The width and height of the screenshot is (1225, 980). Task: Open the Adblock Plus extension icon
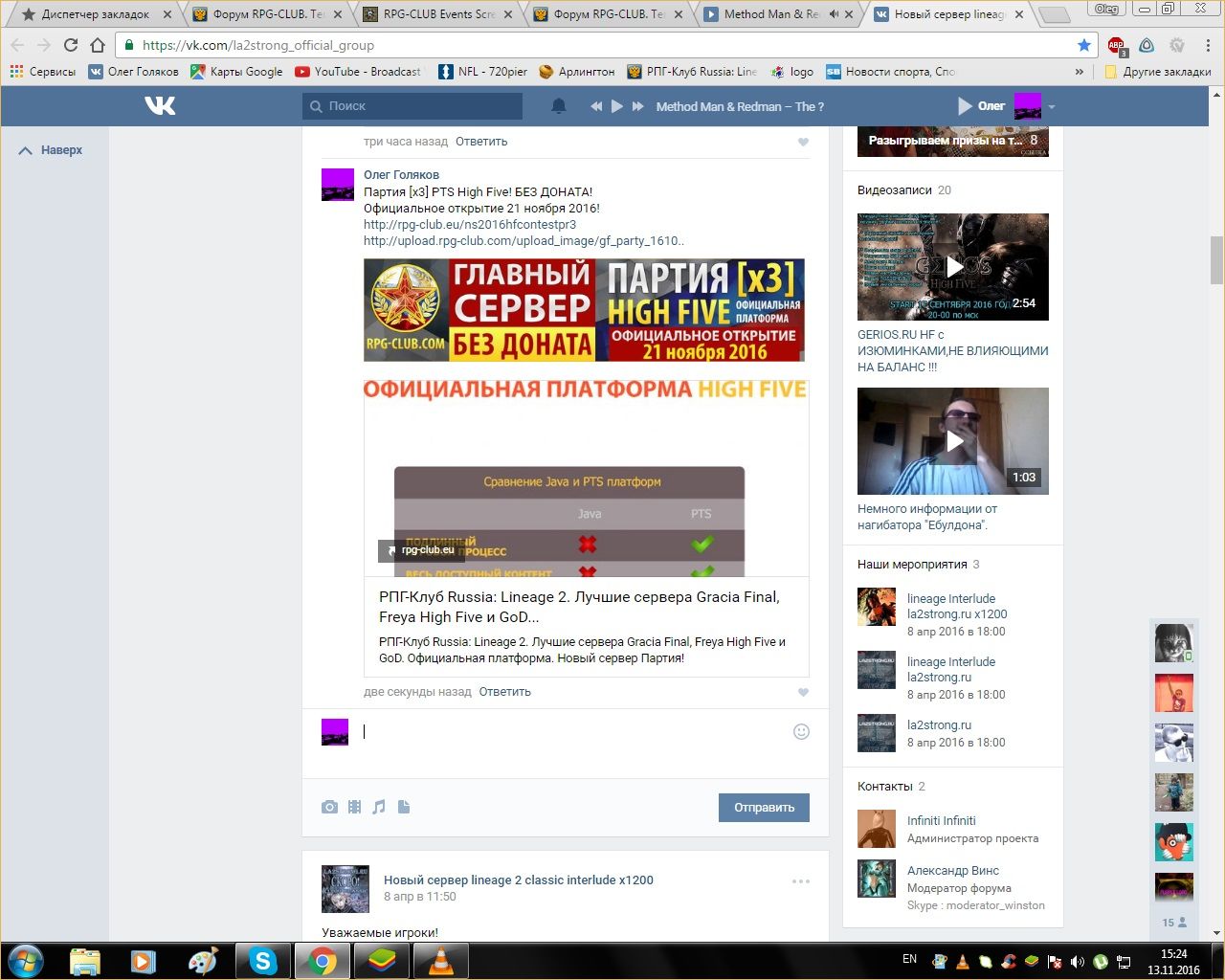pyautogui.click(x=1116, y=45)
